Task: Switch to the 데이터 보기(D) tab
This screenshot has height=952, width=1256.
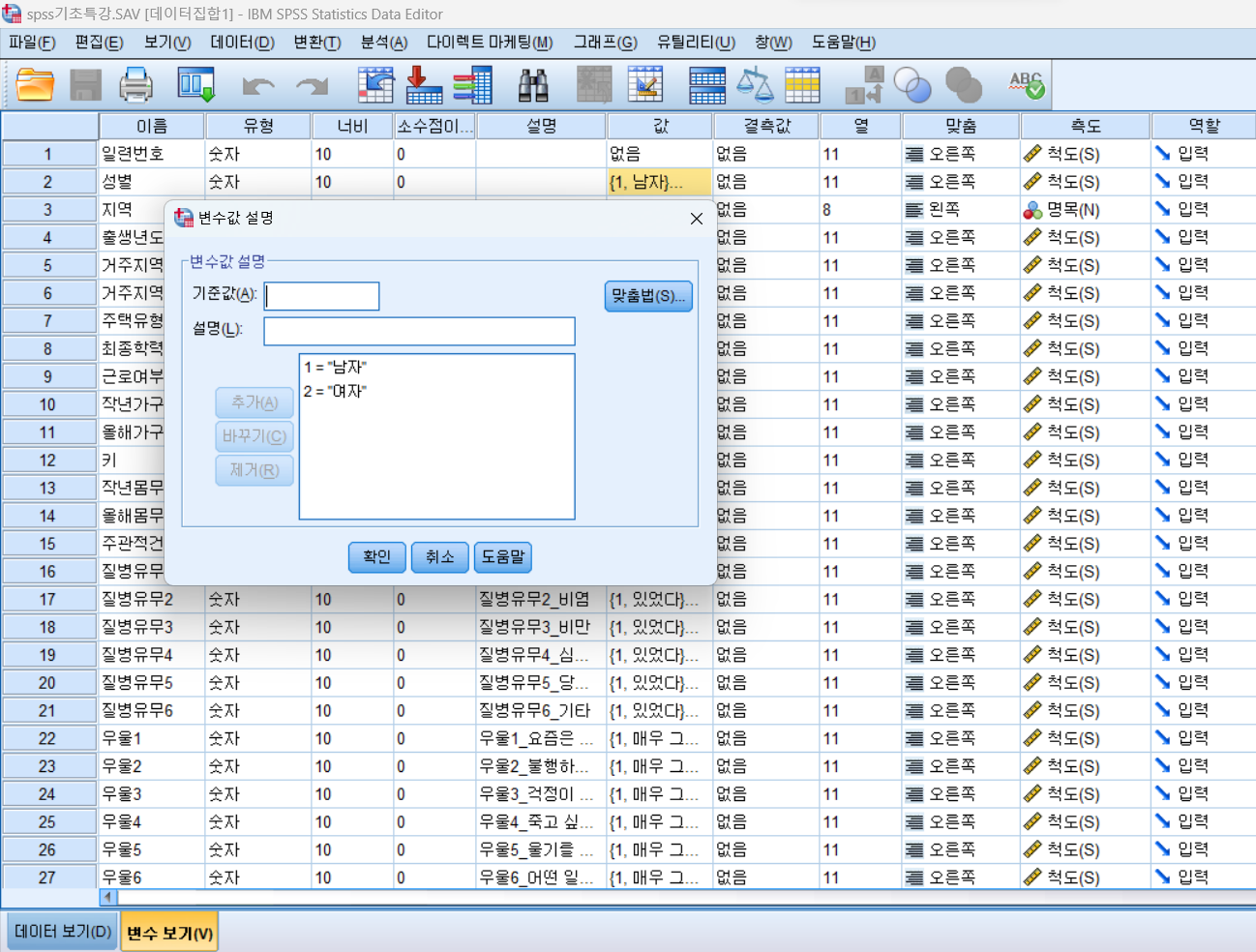Action: [x=63, y=932]
